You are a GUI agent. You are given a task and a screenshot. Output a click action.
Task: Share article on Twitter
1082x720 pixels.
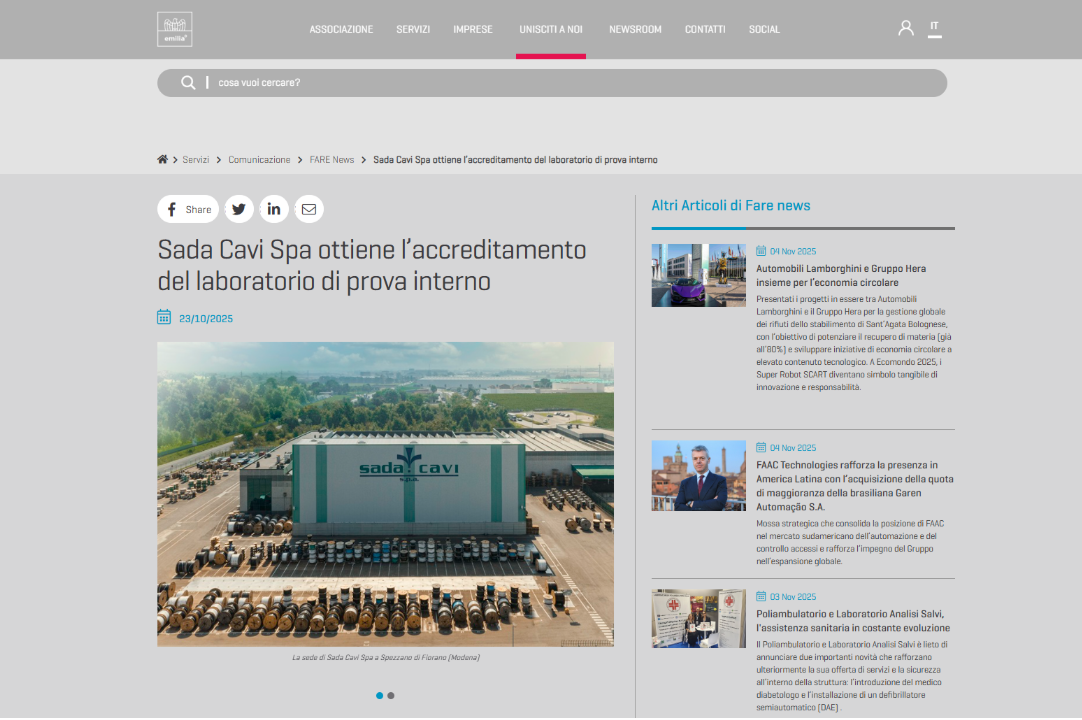tap(239, 209)
